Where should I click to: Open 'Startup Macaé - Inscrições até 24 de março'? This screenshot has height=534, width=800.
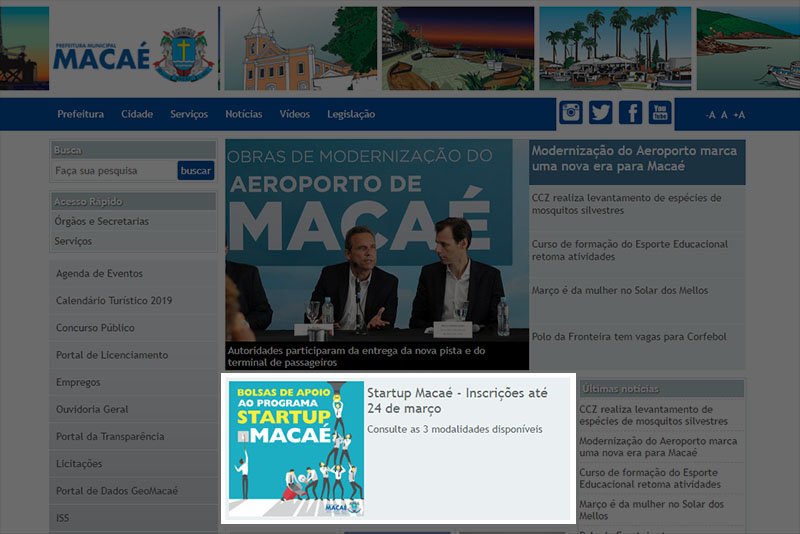click(x=457, y=401)
